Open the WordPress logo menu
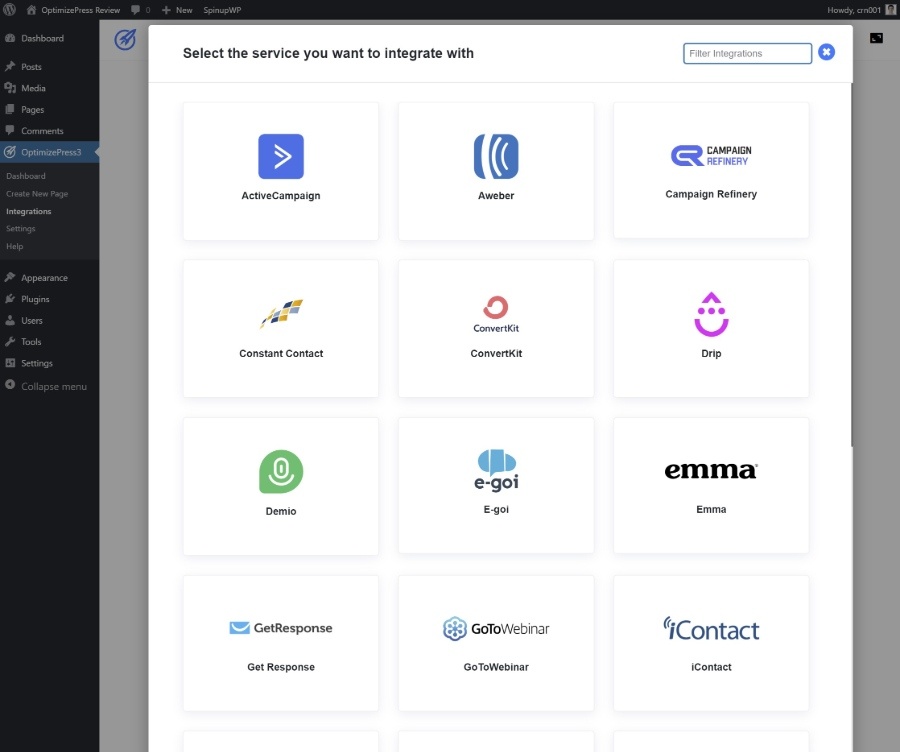 [10, 10]
